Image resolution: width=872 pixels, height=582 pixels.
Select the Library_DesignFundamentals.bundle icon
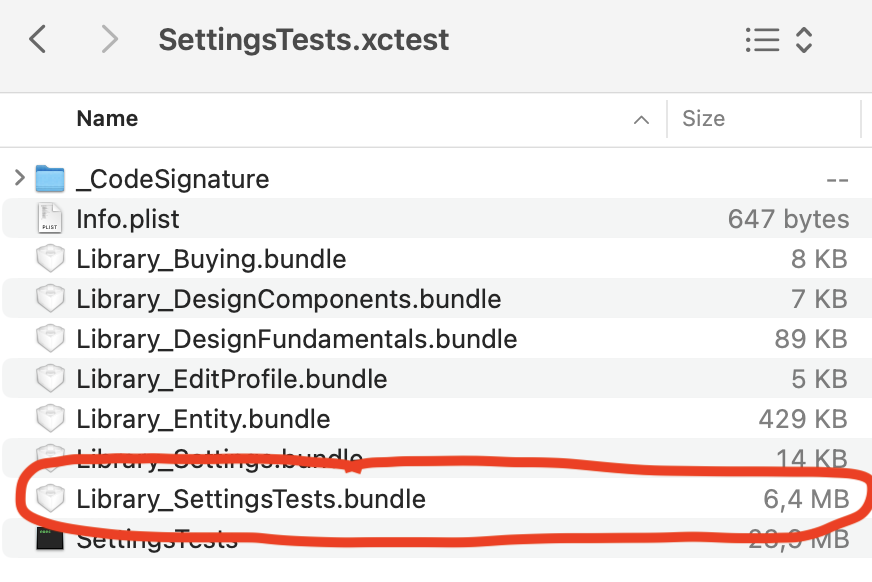(50, 338)
